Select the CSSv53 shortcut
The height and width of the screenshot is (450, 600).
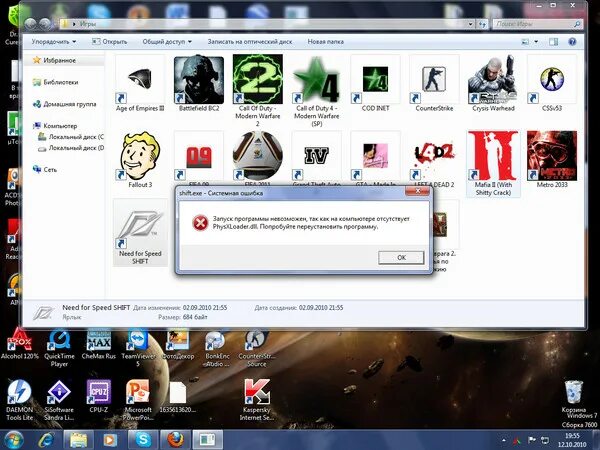552,84
